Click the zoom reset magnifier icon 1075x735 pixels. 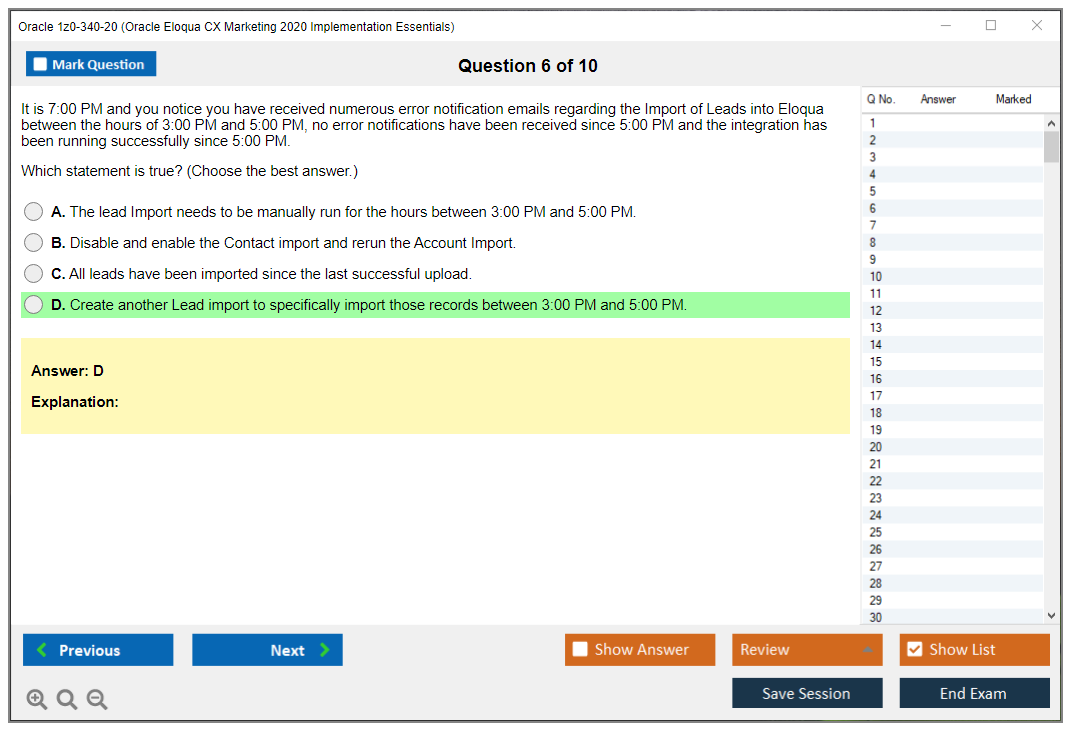click(x=67, y=700)
